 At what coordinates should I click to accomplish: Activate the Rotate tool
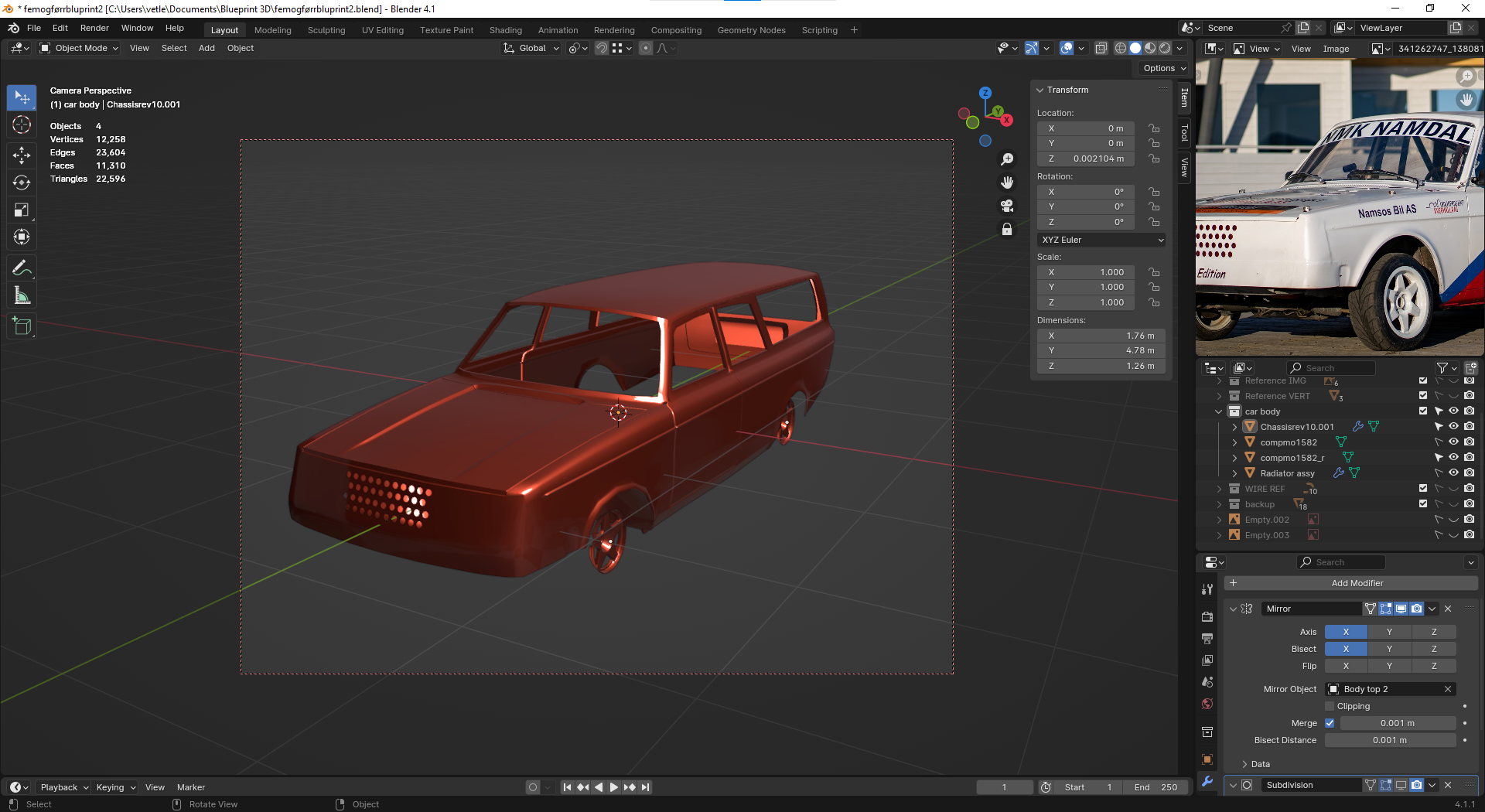tap(22, 183)
